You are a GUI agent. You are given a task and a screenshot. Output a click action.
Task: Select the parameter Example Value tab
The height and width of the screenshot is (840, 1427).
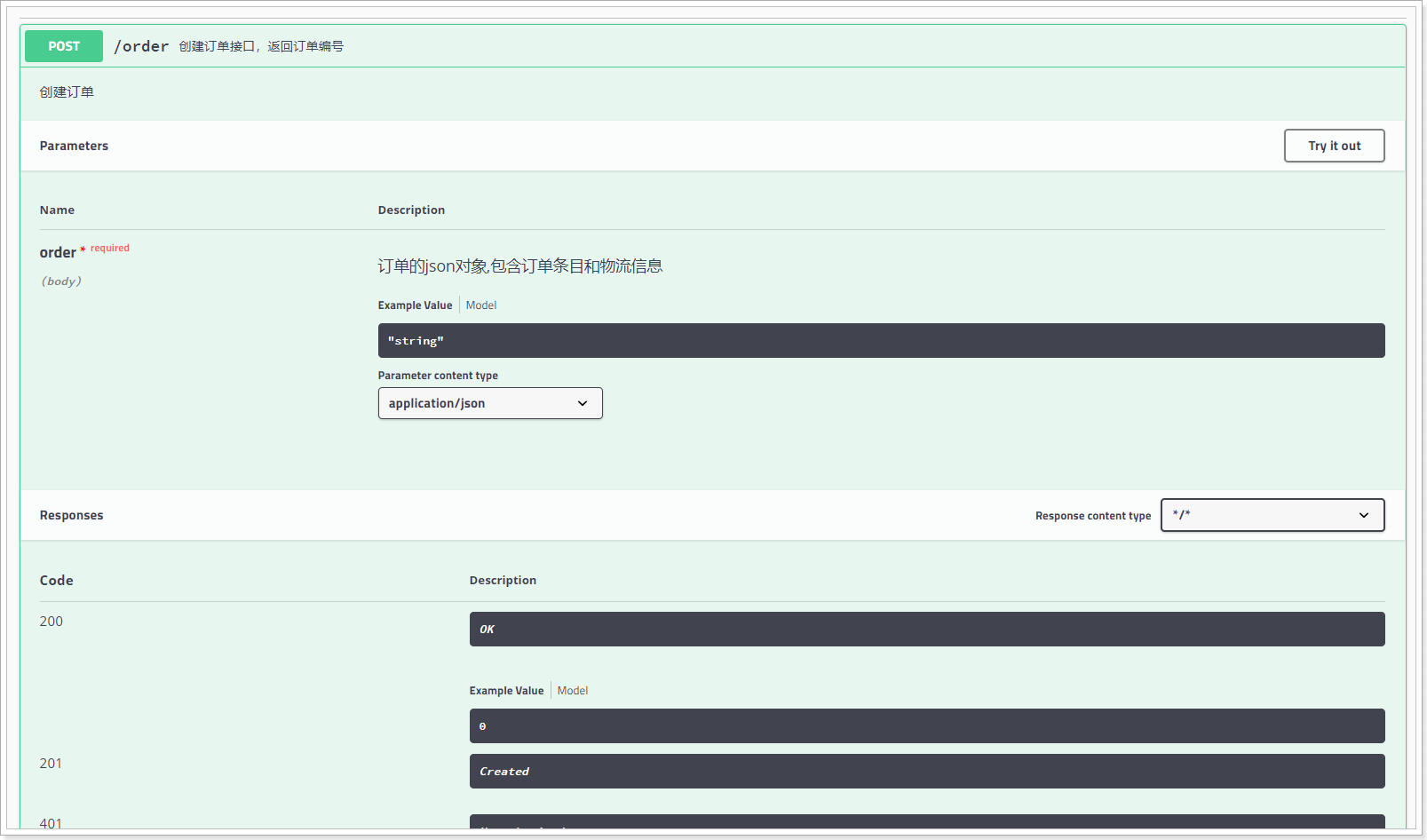[x=415, y=305]
